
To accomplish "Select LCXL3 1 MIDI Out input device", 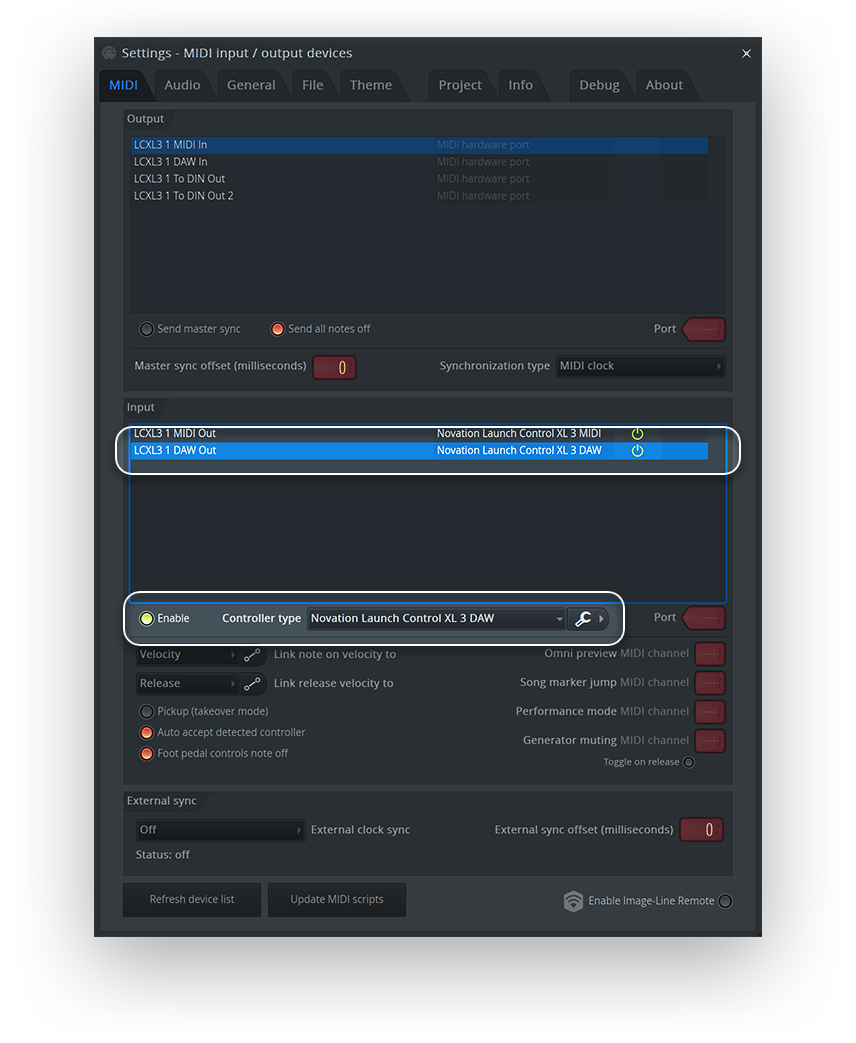I will [420, 434].
